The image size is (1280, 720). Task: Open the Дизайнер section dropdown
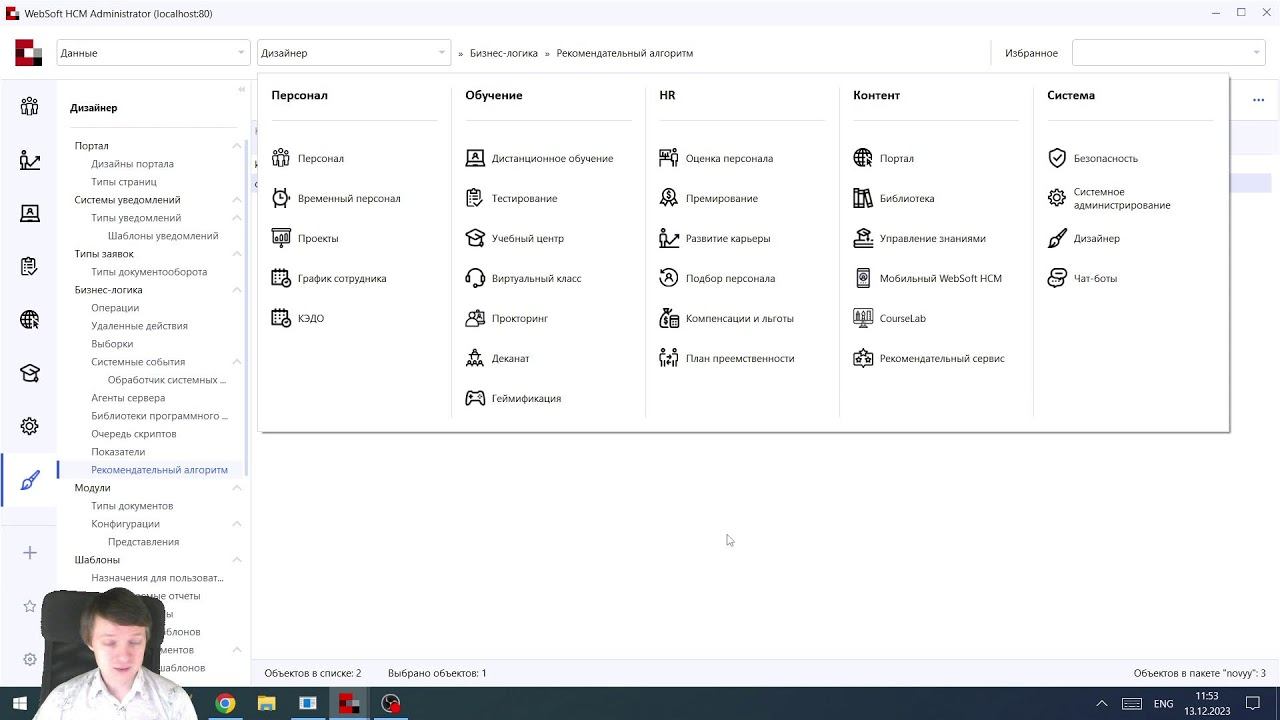click(353, 53)
